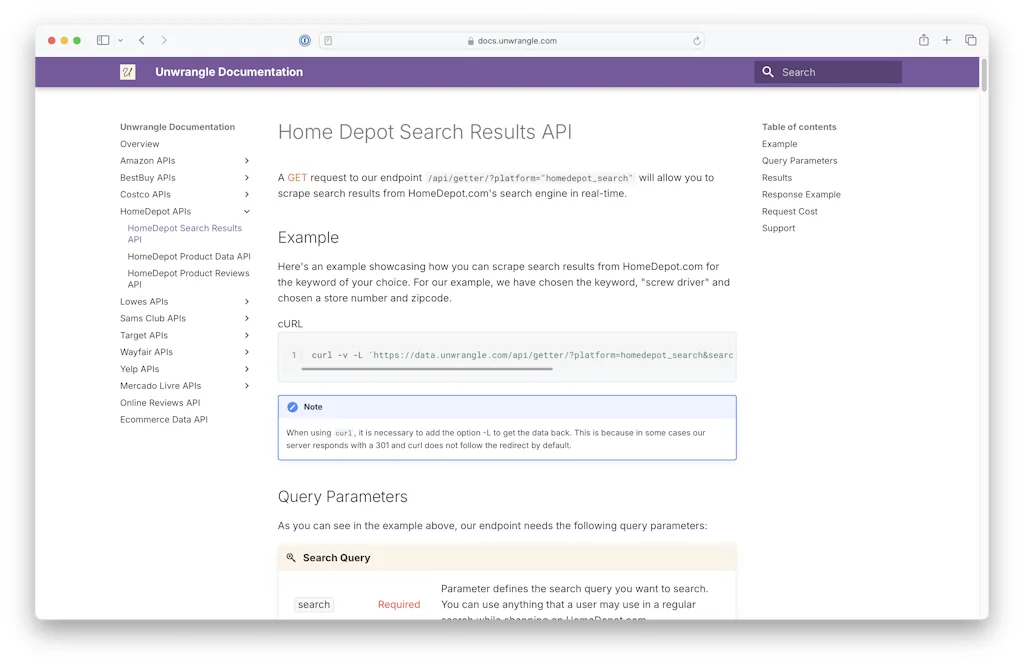The image size is (1024, 666).
Task: Click the Unwrangle logo icon in header
Action: pos(128,72)
